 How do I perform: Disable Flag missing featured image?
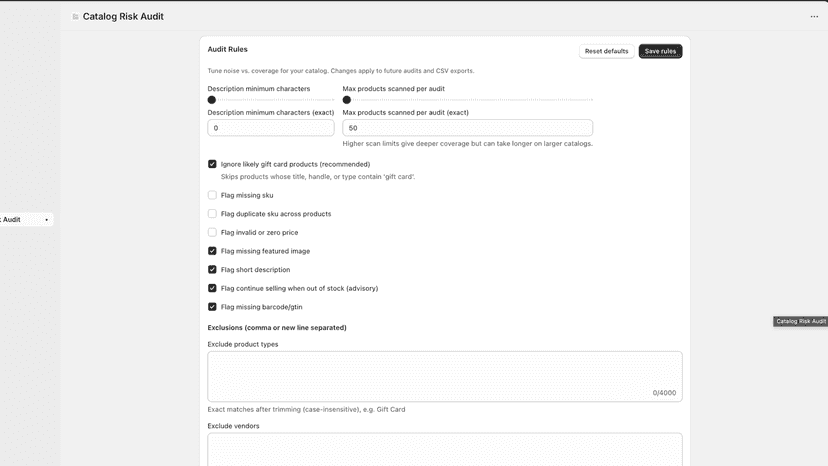coord(212,251)
